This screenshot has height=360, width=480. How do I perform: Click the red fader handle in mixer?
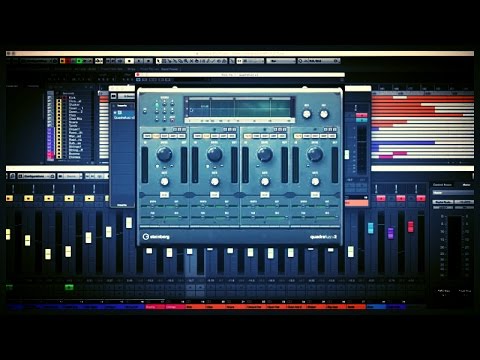(x=411, y=226)
